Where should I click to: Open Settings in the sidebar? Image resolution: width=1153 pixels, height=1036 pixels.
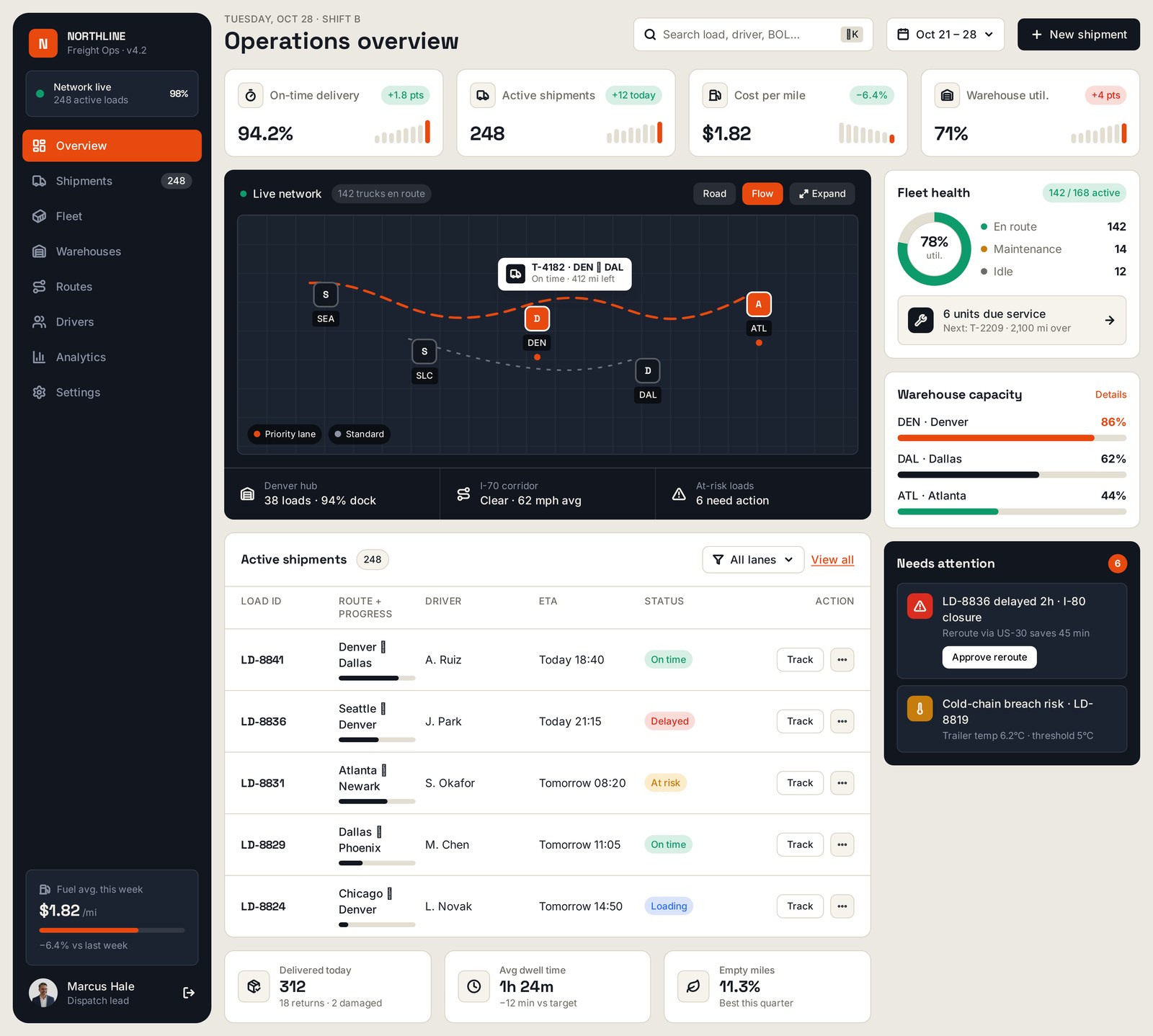[x=112, y=393]
